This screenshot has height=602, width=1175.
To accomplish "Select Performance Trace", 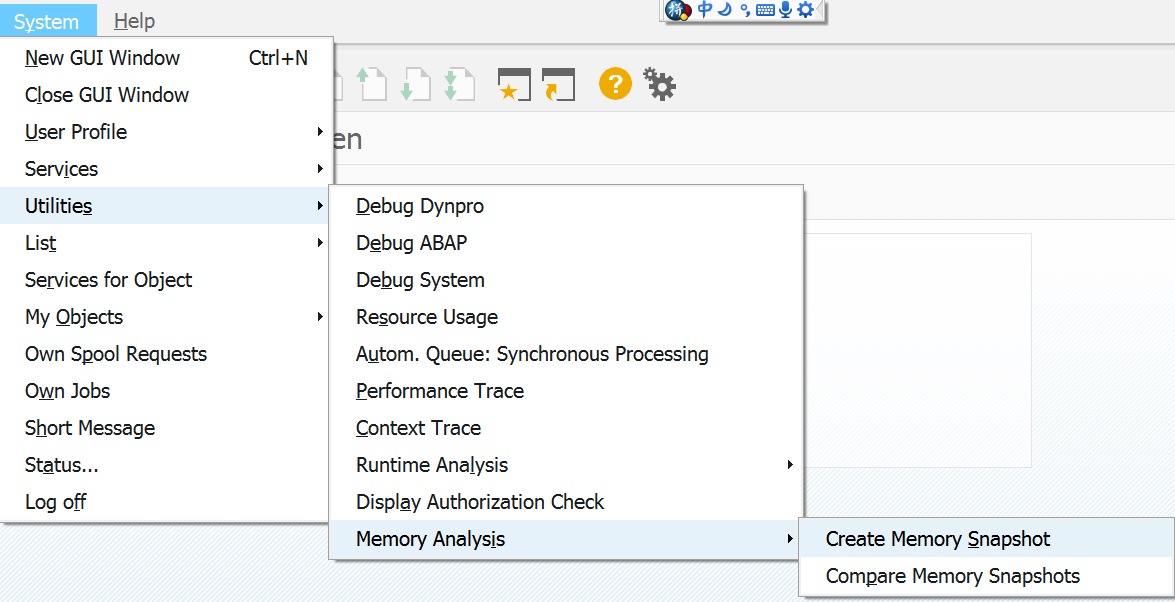I will click(567, 391).
